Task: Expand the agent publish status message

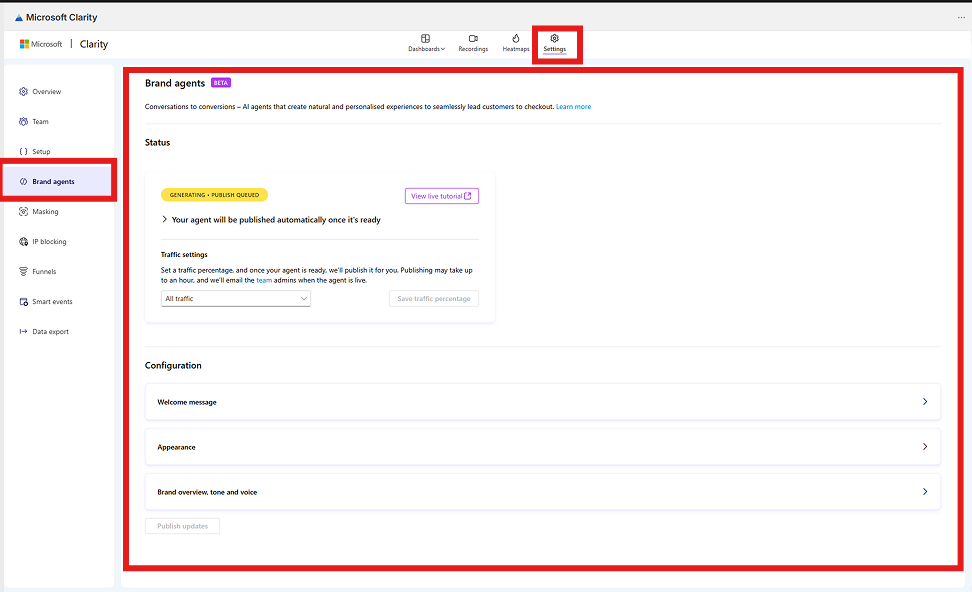Action: pyautogui.click(x=164, y=219)
